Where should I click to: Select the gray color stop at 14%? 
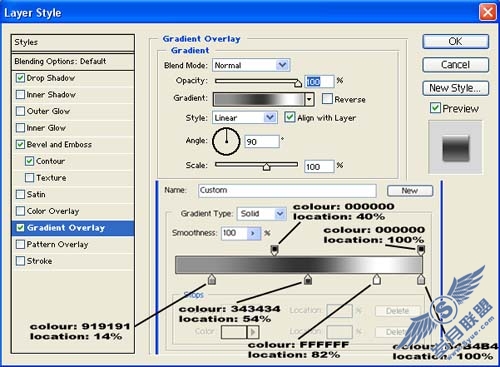pos(212,279)
